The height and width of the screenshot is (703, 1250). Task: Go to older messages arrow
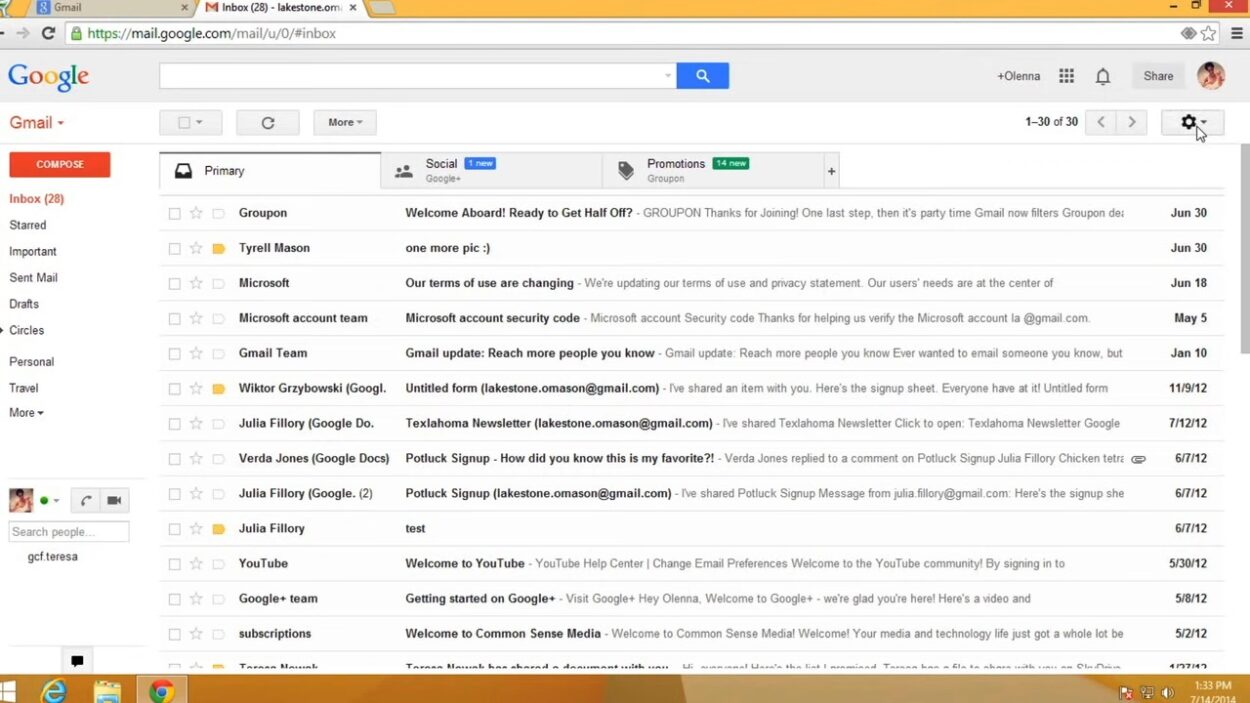tap(1131, 122)
